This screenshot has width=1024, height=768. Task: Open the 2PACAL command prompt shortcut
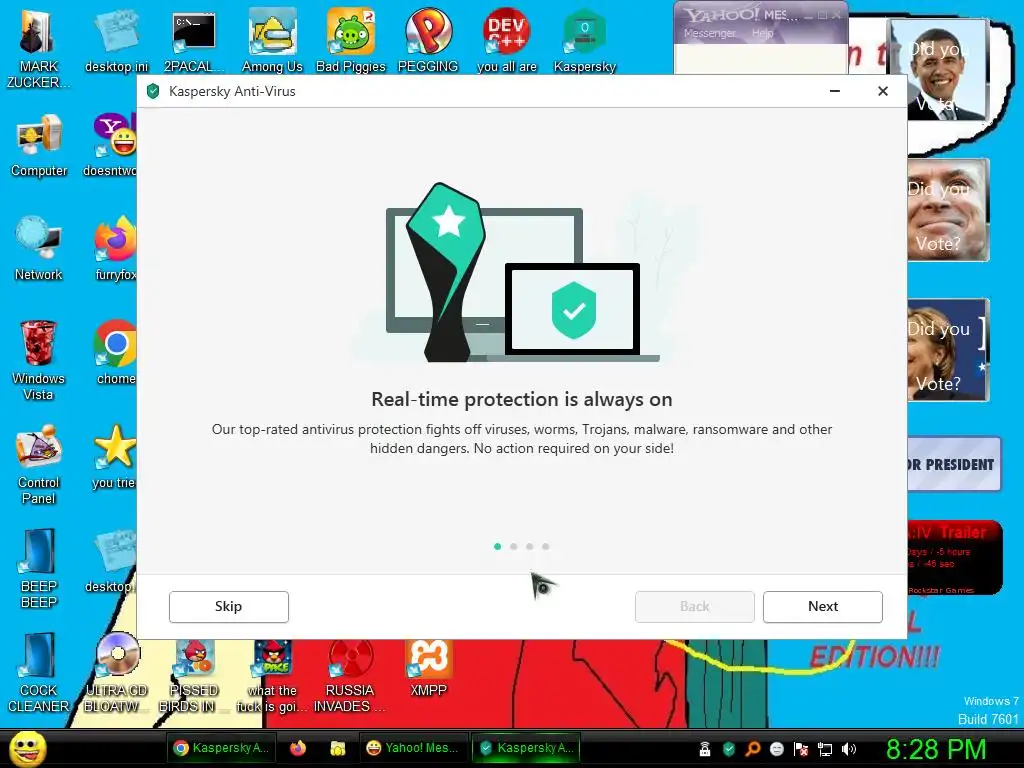tap(194, 41)
